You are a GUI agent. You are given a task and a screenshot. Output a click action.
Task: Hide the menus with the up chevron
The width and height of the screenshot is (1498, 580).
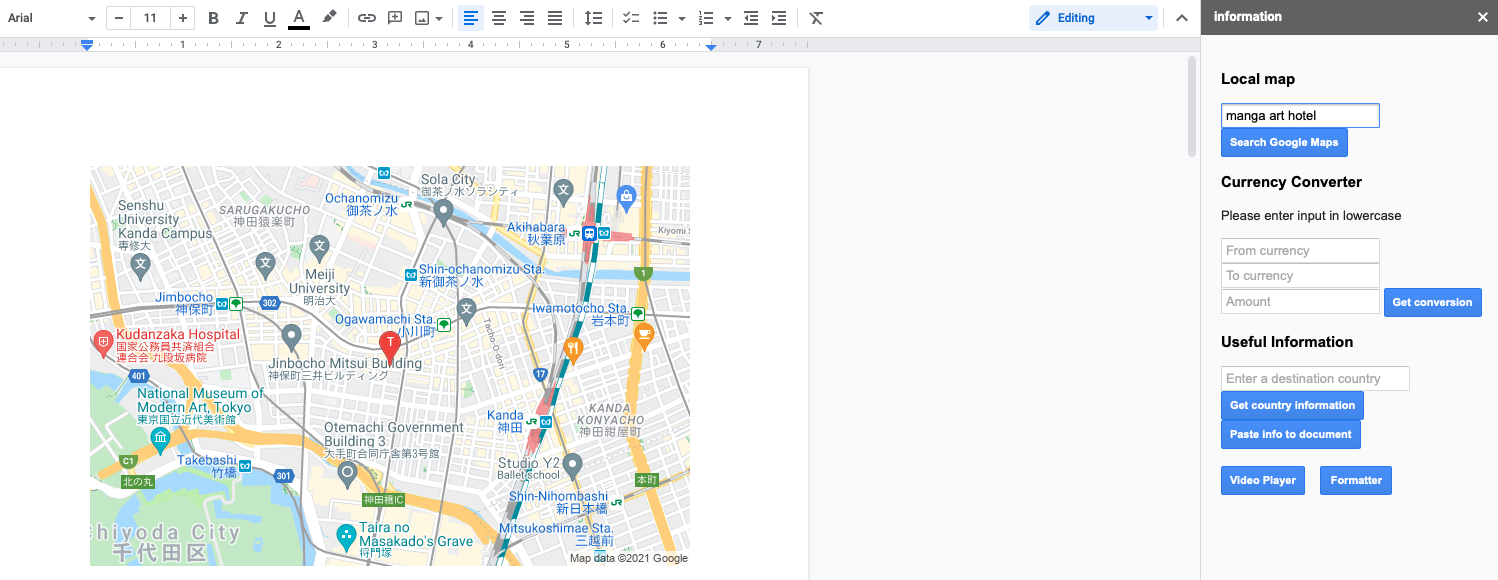click(1181, 18)
